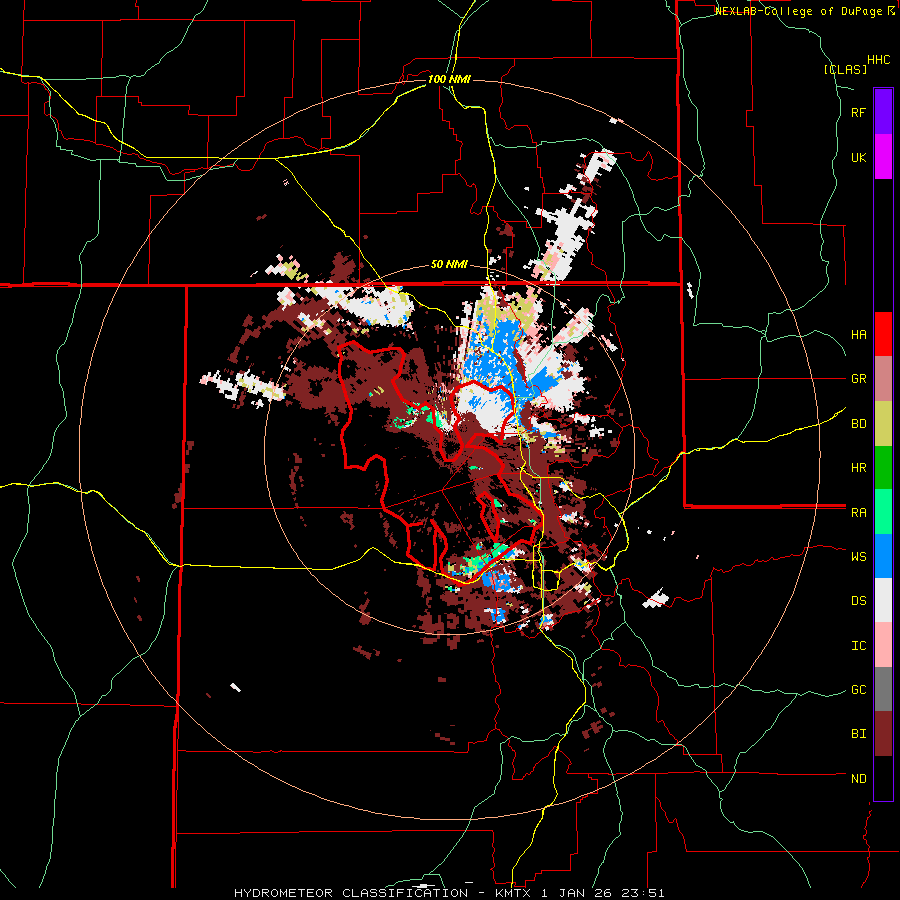Image resolution: width=900 pixels, height=900 pixels.
Task: Select the dusty pink GR legend swatch
Action: click(x=883, y=379)
